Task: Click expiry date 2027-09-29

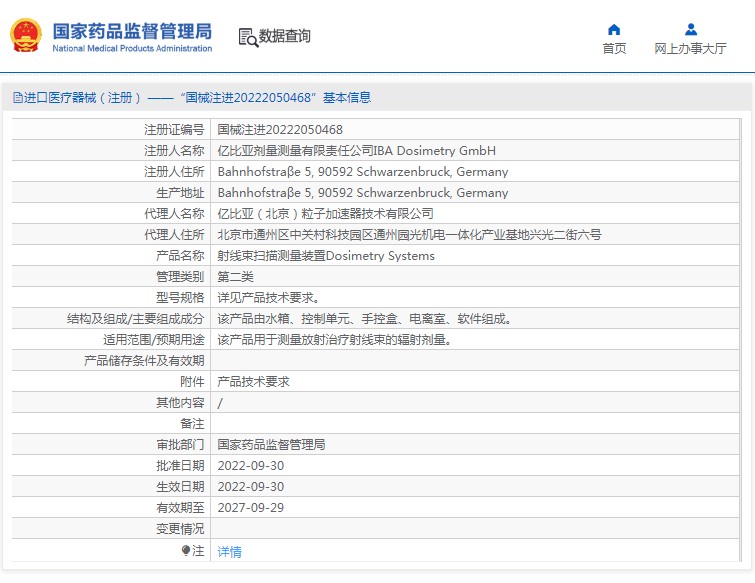Action: [251, 507]
